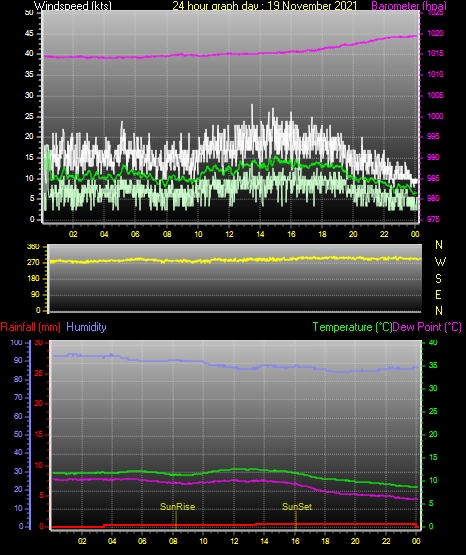Image resolution: width=466 pixels, height=555 pixels.
Task: Select the 24 hour graph date title
Action: (265, 5)
